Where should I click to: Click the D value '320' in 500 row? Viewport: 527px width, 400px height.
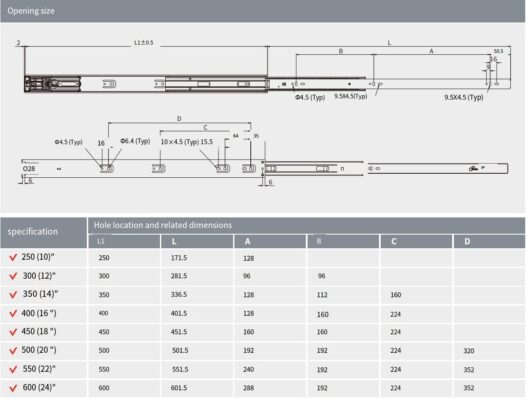(469, 351)
